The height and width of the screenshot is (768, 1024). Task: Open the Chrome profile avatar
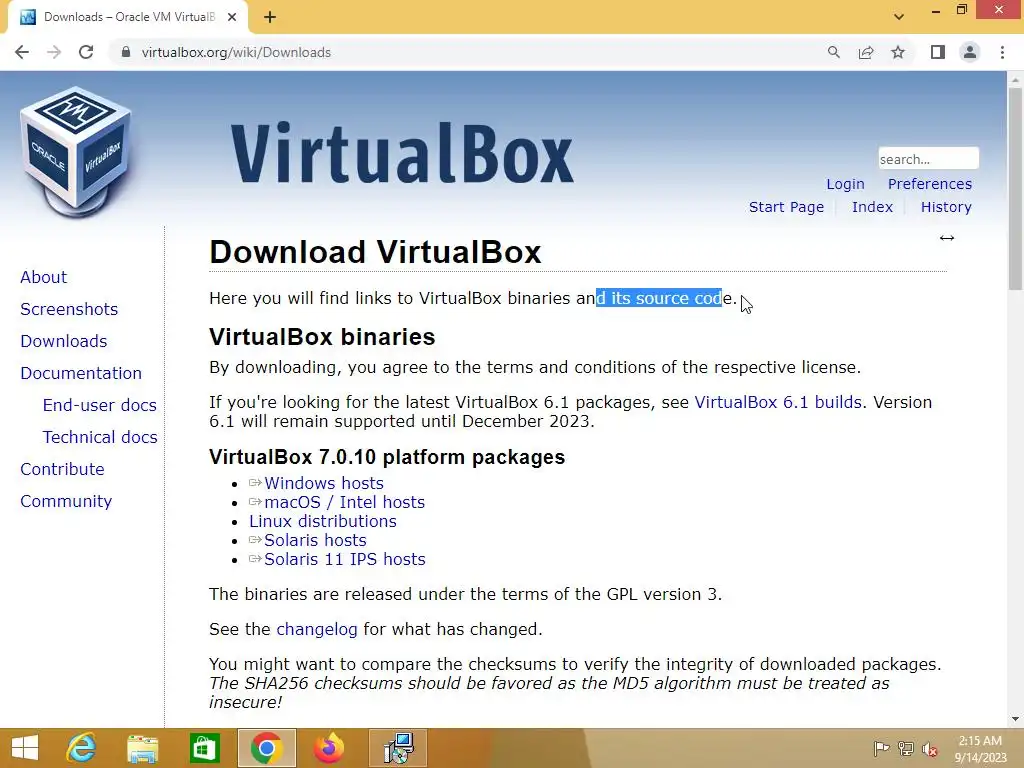coord(970,52)
